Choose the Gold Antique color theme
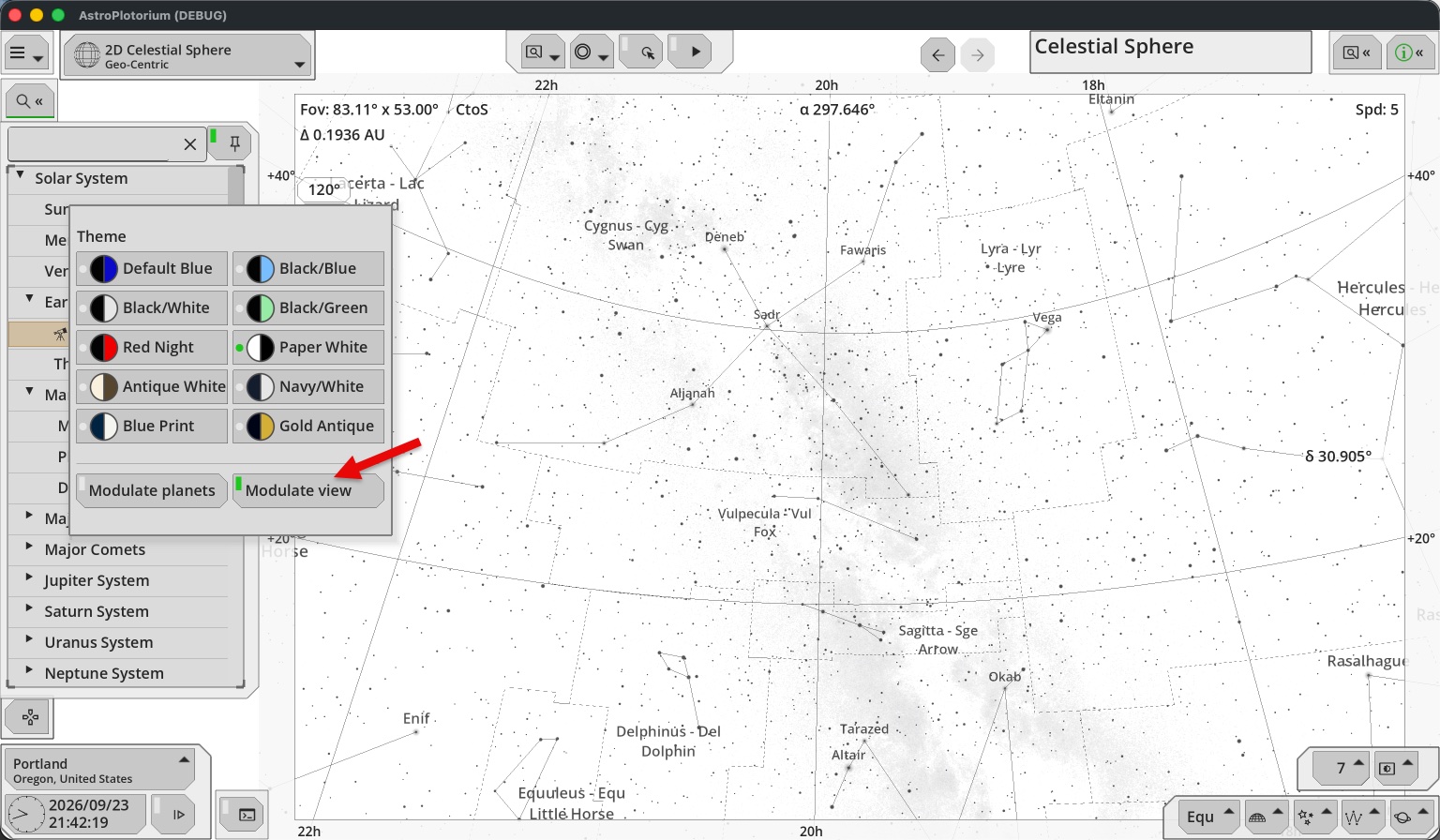Screen dimensions: 1440x840 [x=308, y=426]
